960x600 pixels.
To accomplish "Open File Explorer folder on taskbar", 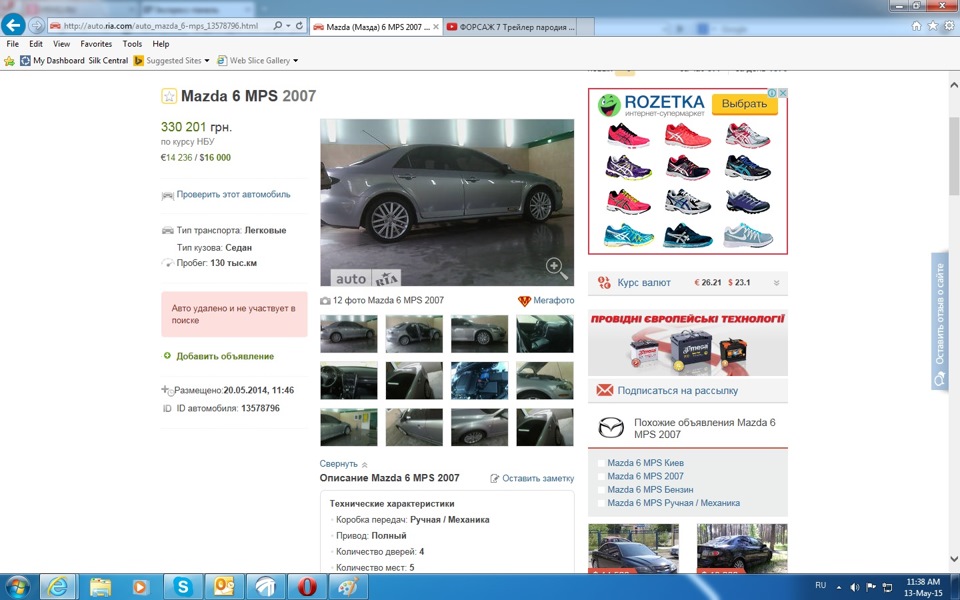I will pos(100,587).
